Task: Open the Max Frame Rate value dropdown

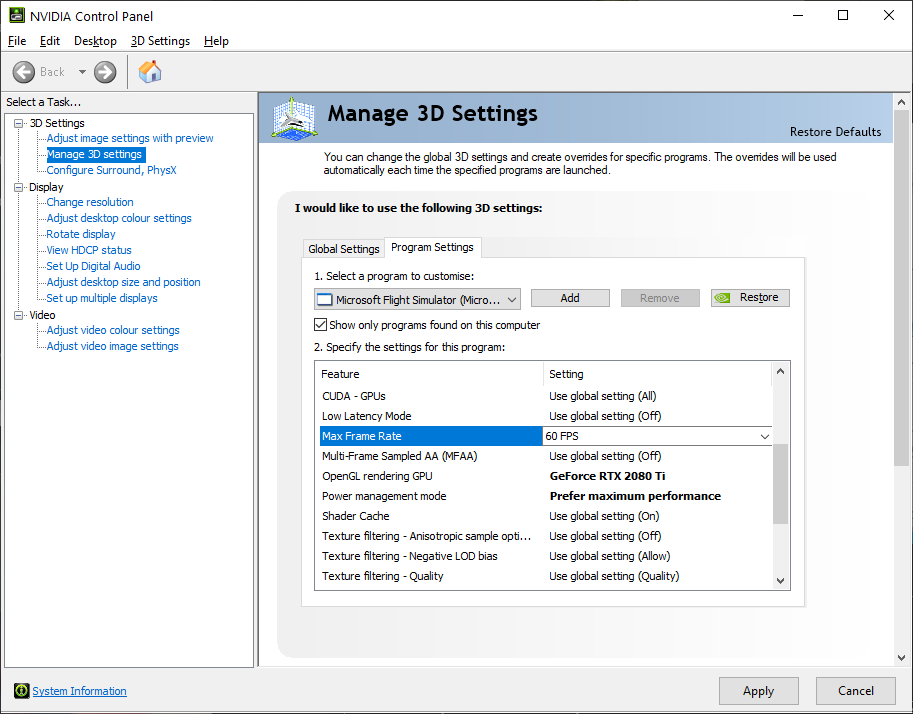Action: click(x=765, y=436)
